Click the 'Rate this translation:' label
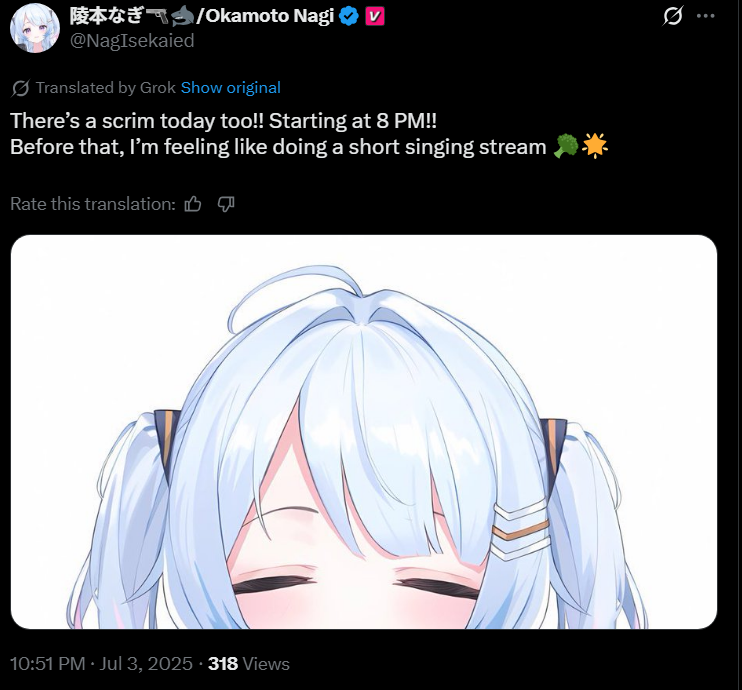 click(x=93, y=204)
